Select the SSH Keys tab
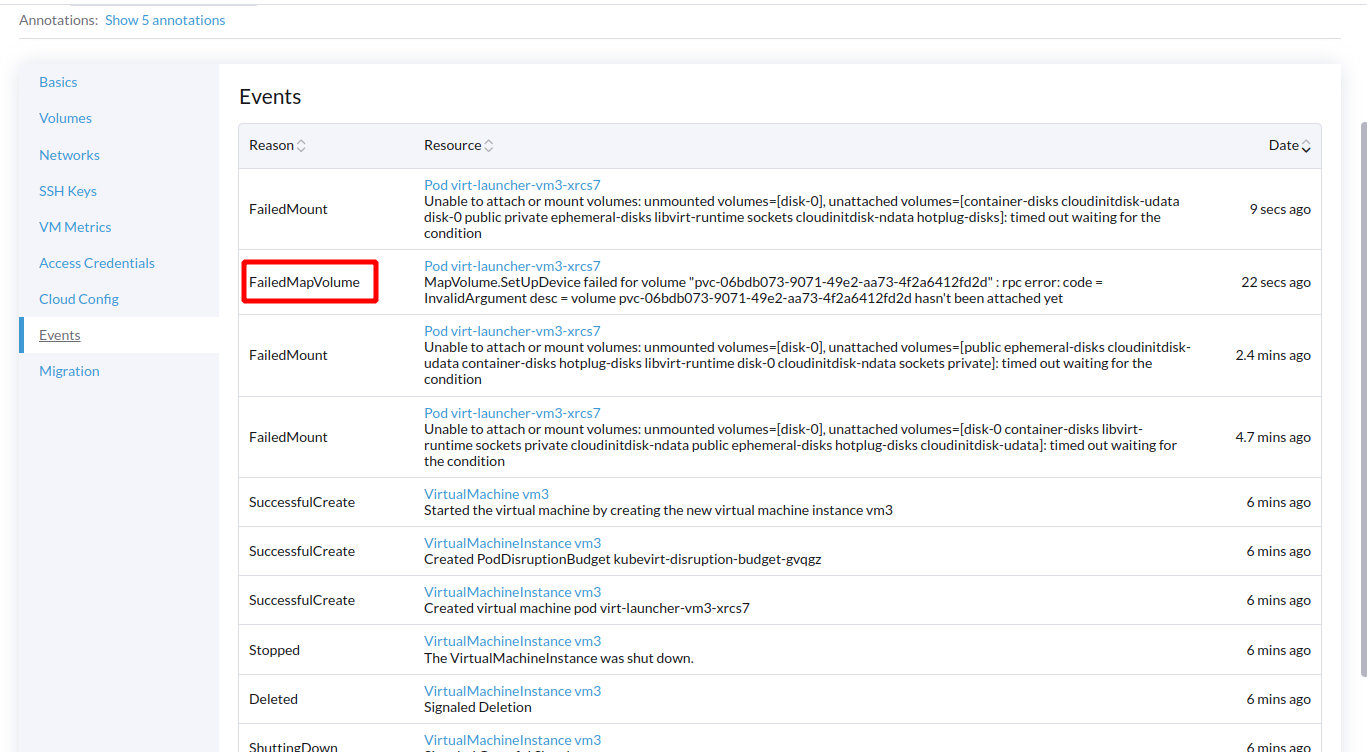The width and height of the screenshot is (1367, 752). click(x=68, y=191)
